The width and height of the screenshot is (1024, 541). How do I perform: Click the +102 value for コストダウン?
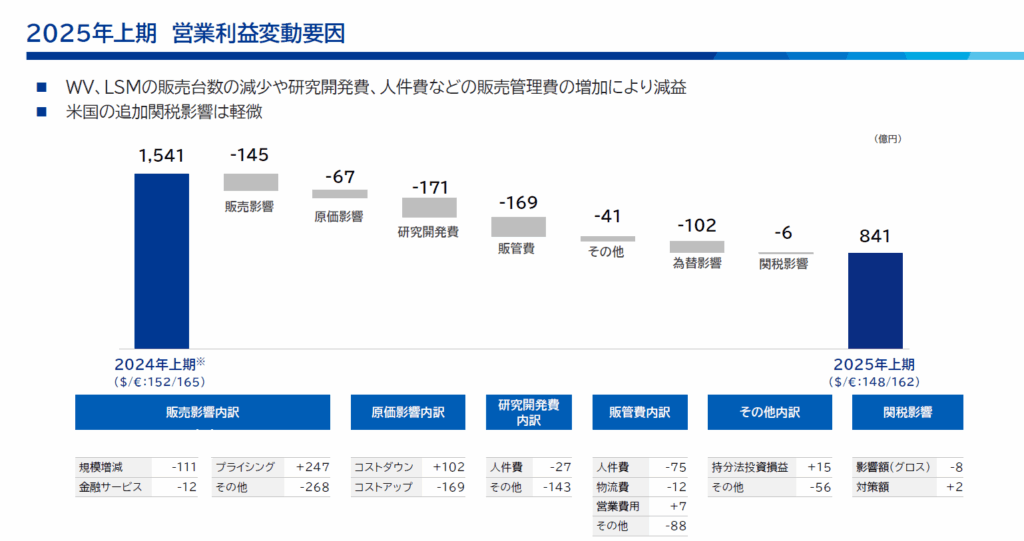[x=449, y=467]
